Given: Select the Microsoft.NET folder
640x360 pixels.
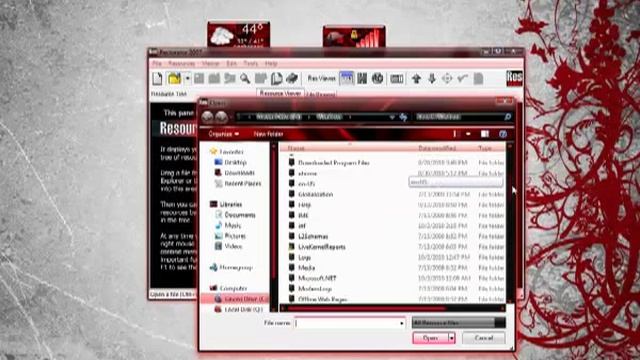Looking at the screenshot, I should (x=317, y=279).
